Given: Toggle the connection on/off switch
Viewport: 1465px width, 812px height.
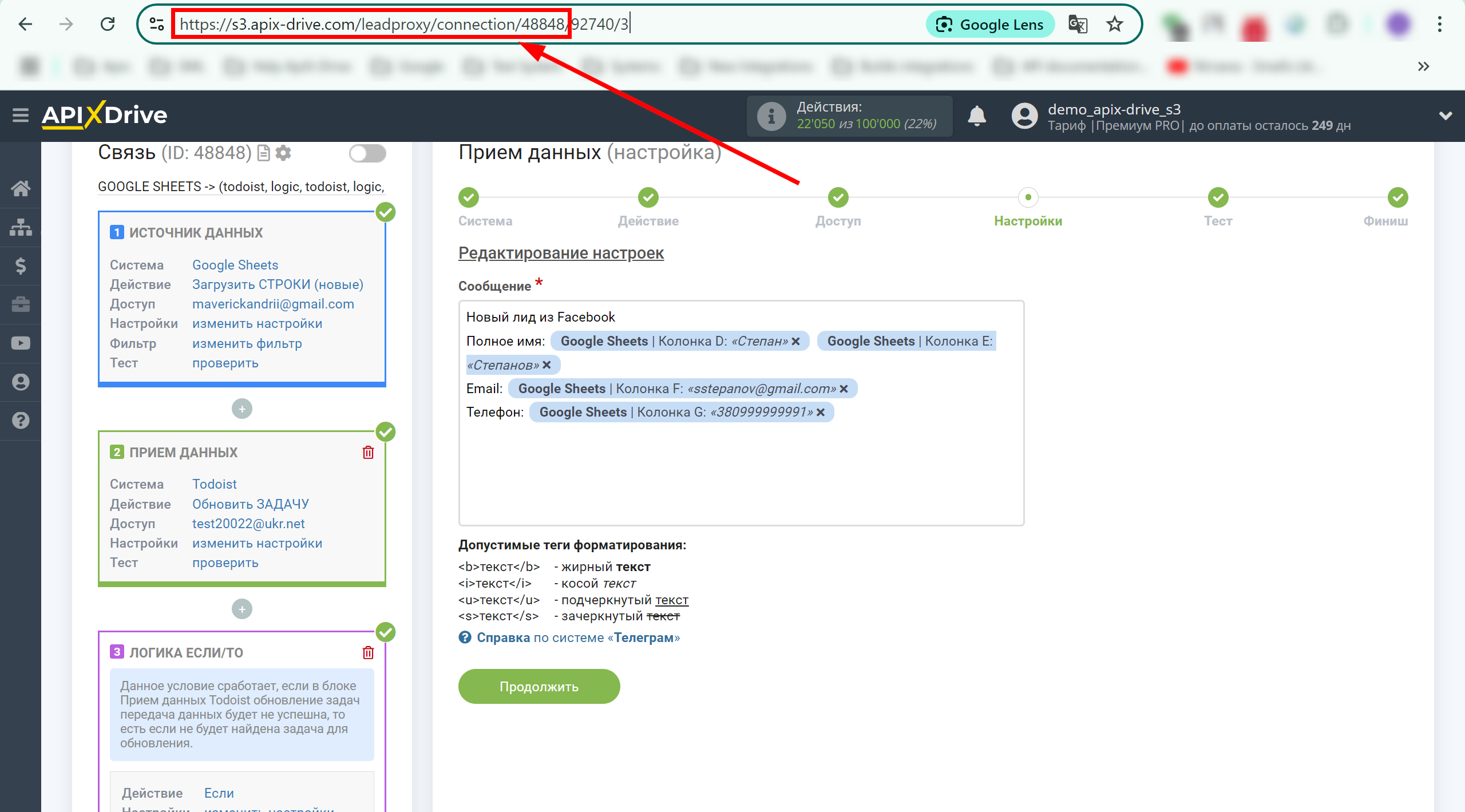Looking at the screenshot, I should [367, 153].
